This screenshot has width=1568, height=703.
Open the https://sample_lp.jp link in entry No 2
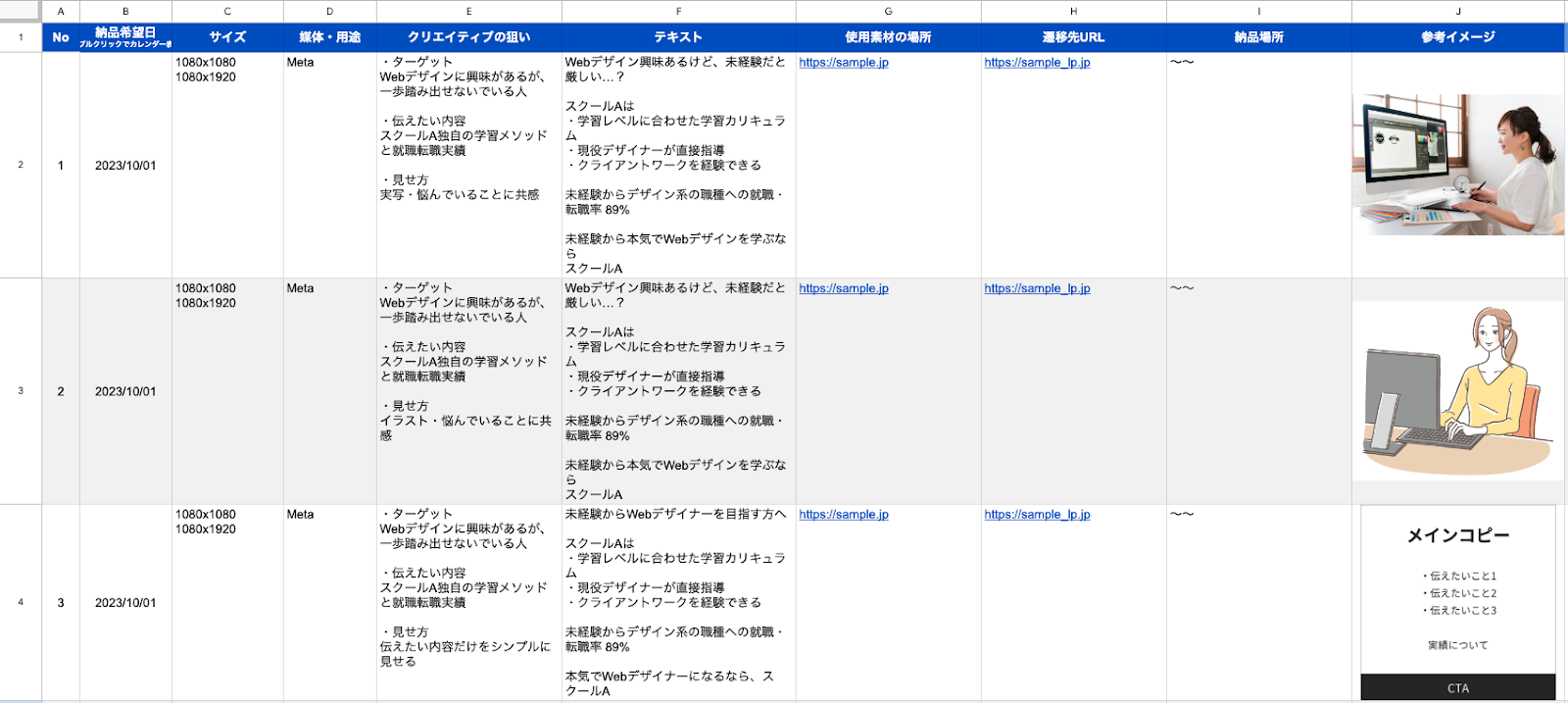[1036, 288]
